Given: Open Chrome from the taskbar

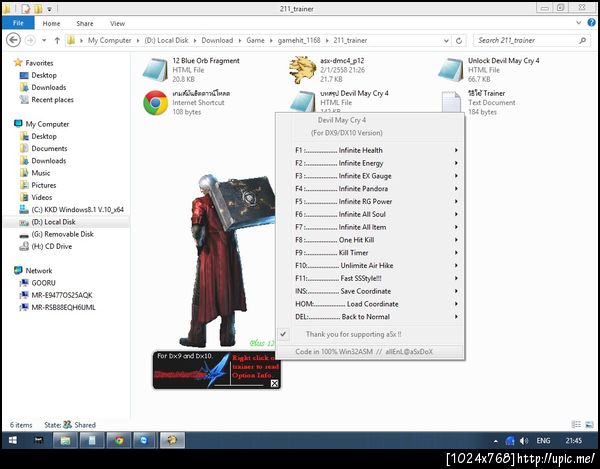Looking at the screenshot, I should (x=119, y=440).
